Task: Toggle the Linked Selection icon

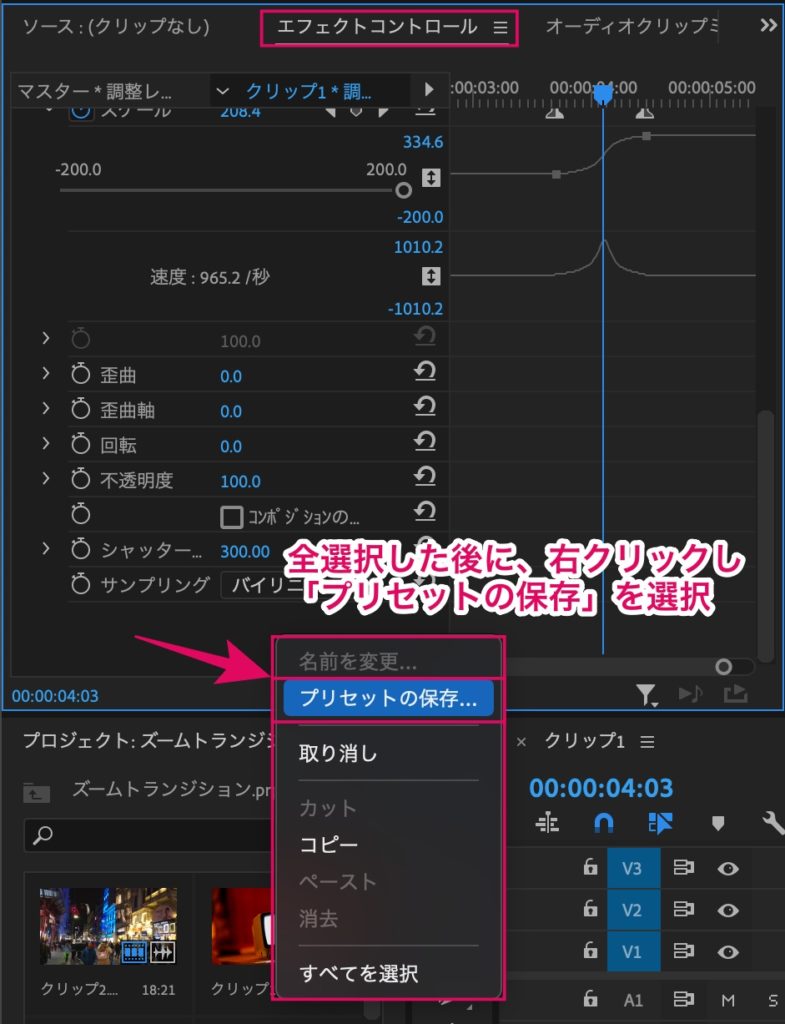Action: click(660, 824)
